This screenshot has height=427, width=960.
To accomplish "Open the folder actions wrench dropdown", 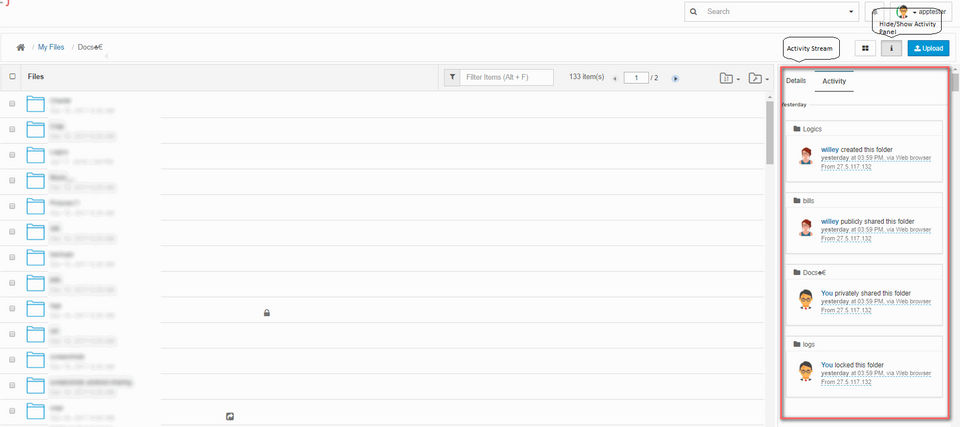I will pos(758,78).
